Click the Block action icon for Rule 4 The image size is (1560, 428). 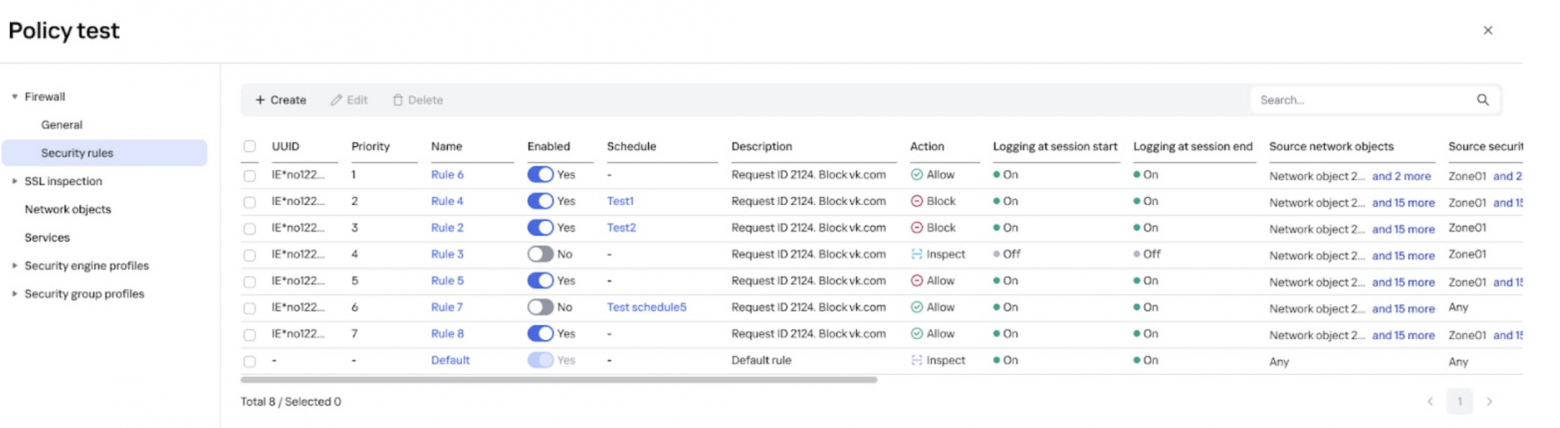click(x=916, y=201)
